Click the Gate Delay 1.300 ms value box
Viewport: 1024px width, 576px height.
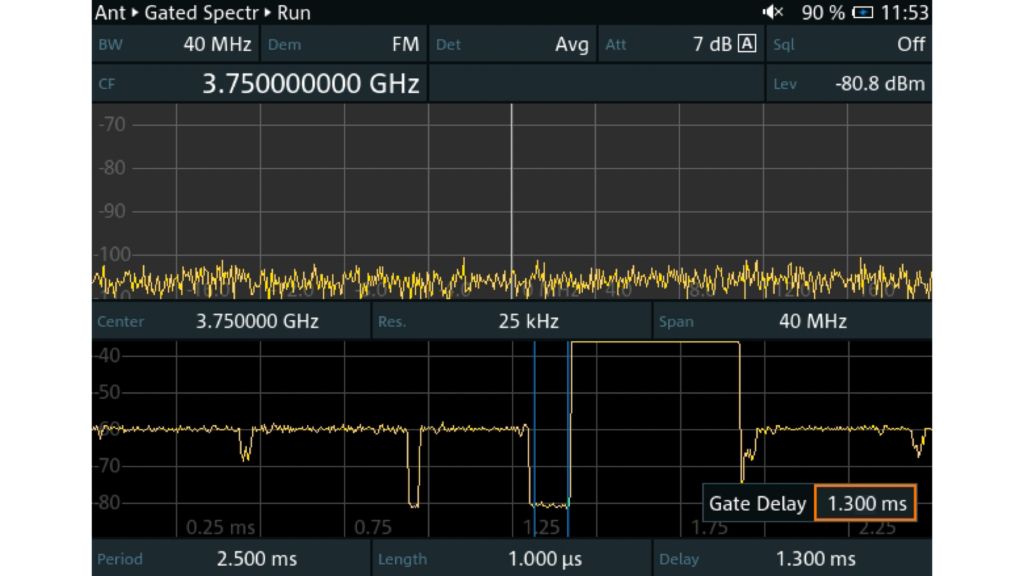click(x=866, y=503)
